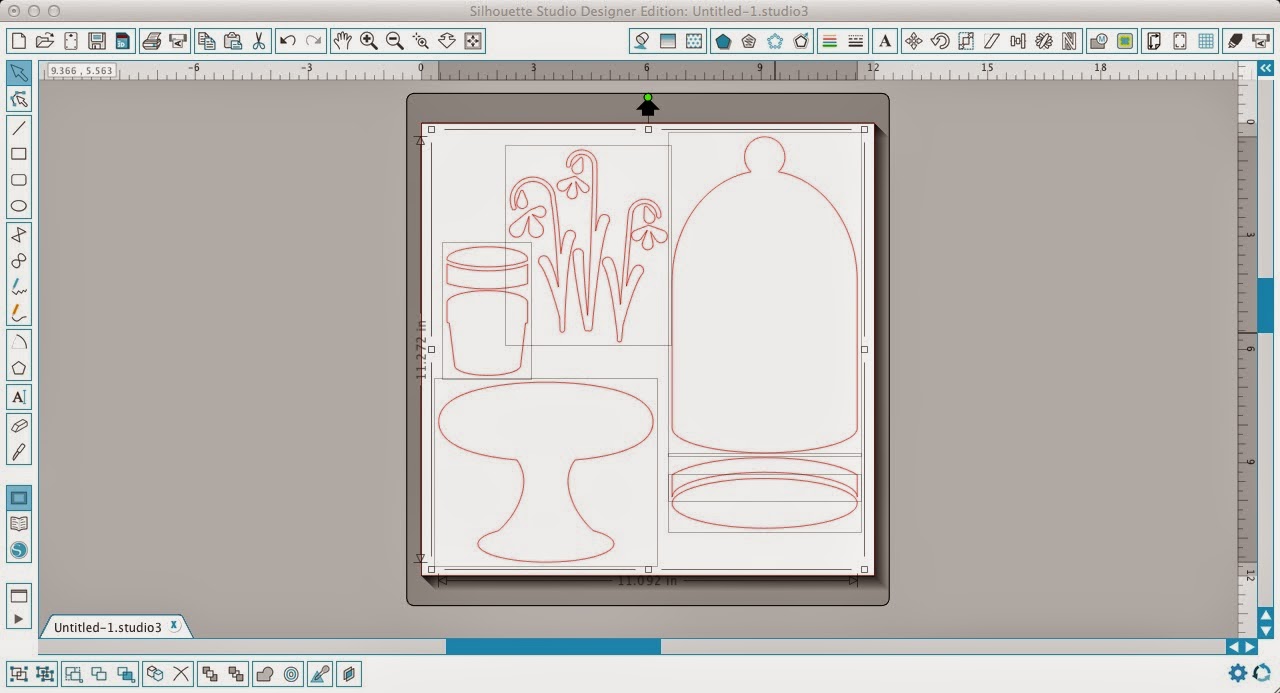Open the Line Style options
This screenshot has height=693, width=1280.
tap(856, 41)
